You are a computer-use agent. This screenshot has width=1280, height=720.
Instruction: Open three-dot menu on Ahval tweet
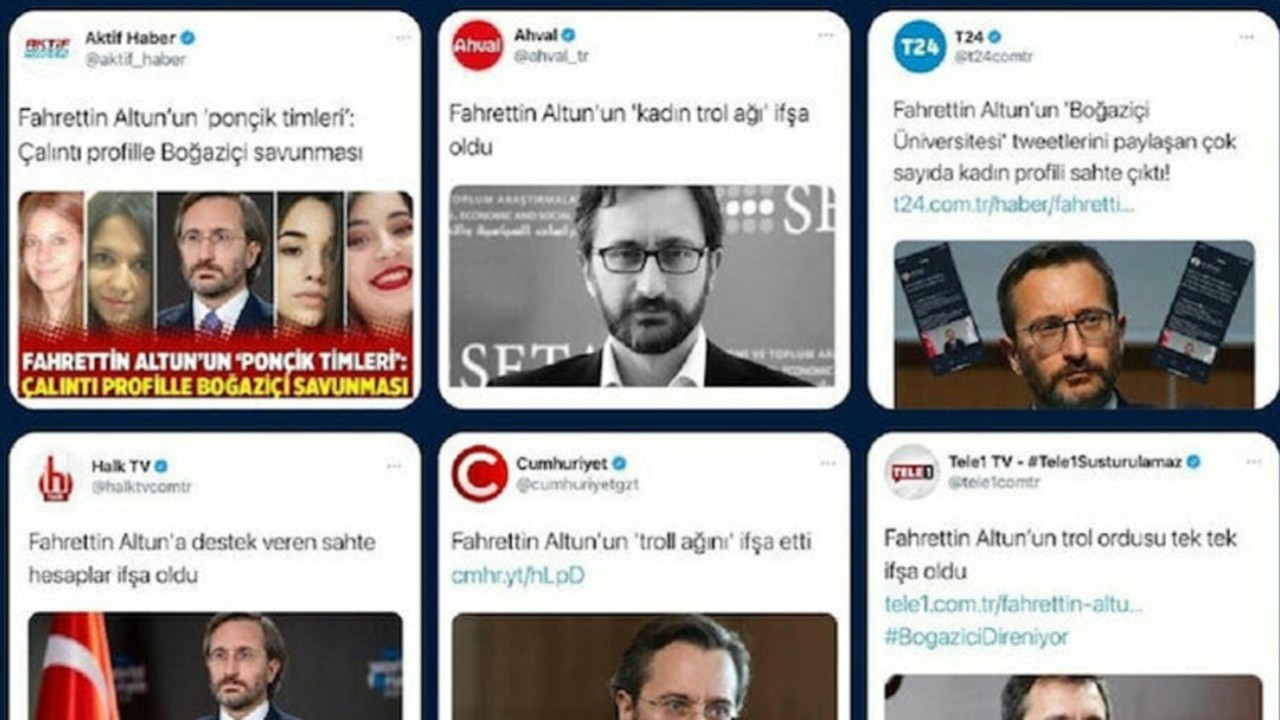point(826,35)
